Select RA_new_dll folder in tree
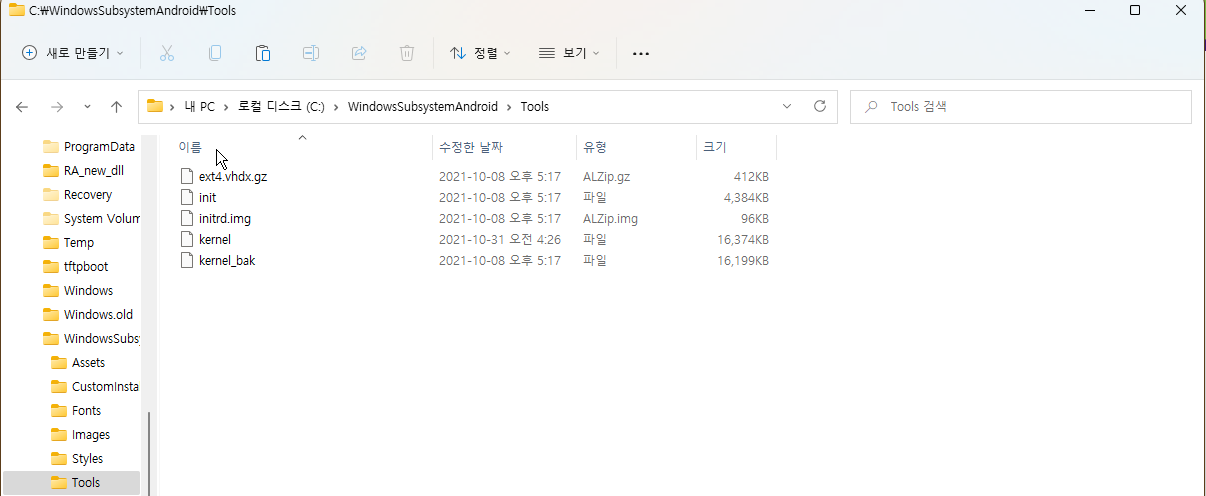The width and height of the screenshot is (1206, 496). click(84, 170)
